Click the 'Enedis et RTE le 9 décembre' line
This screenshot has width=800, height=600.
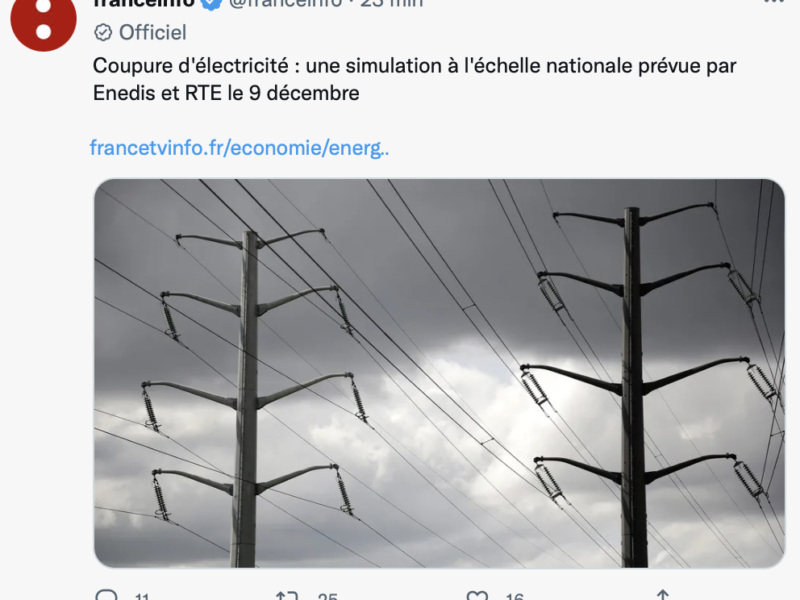point(226,94)
